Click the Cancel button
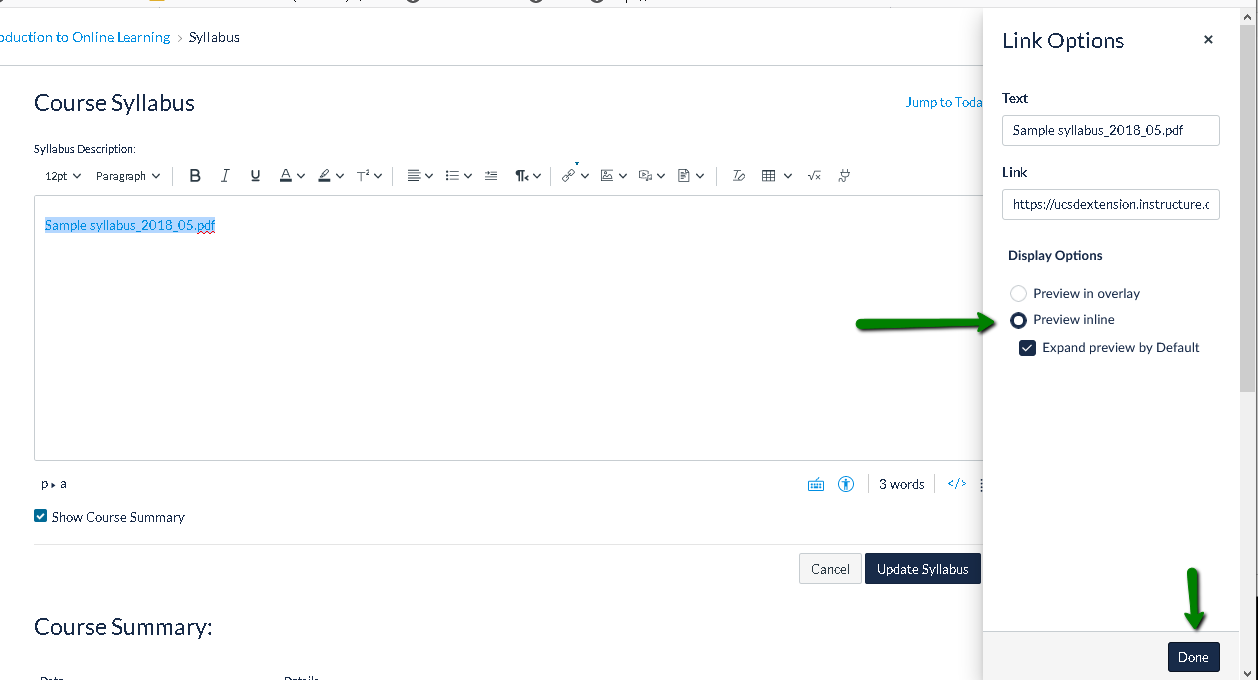The image size is (1258, 680). [830, 569]
